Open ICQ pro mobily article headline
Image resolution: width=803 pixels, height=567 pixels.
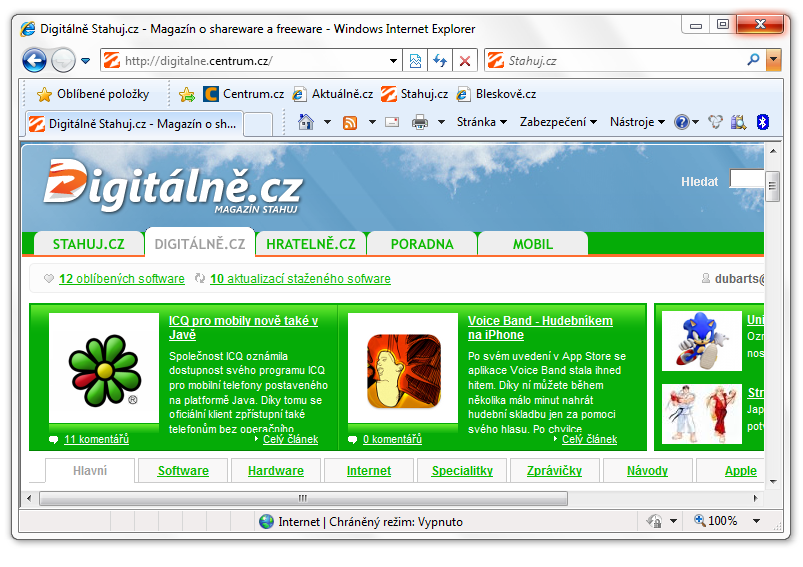click(x=243, y=328)
